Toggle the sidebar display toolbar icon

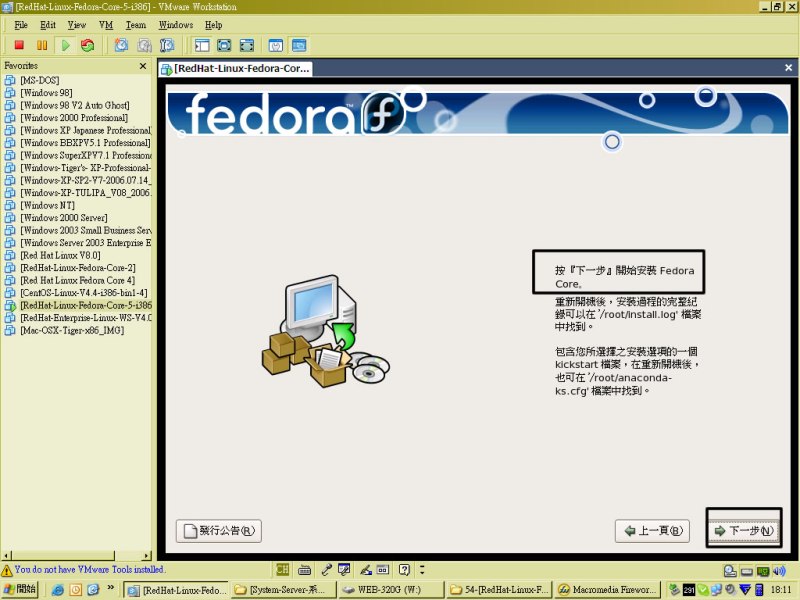click(202, 45)
